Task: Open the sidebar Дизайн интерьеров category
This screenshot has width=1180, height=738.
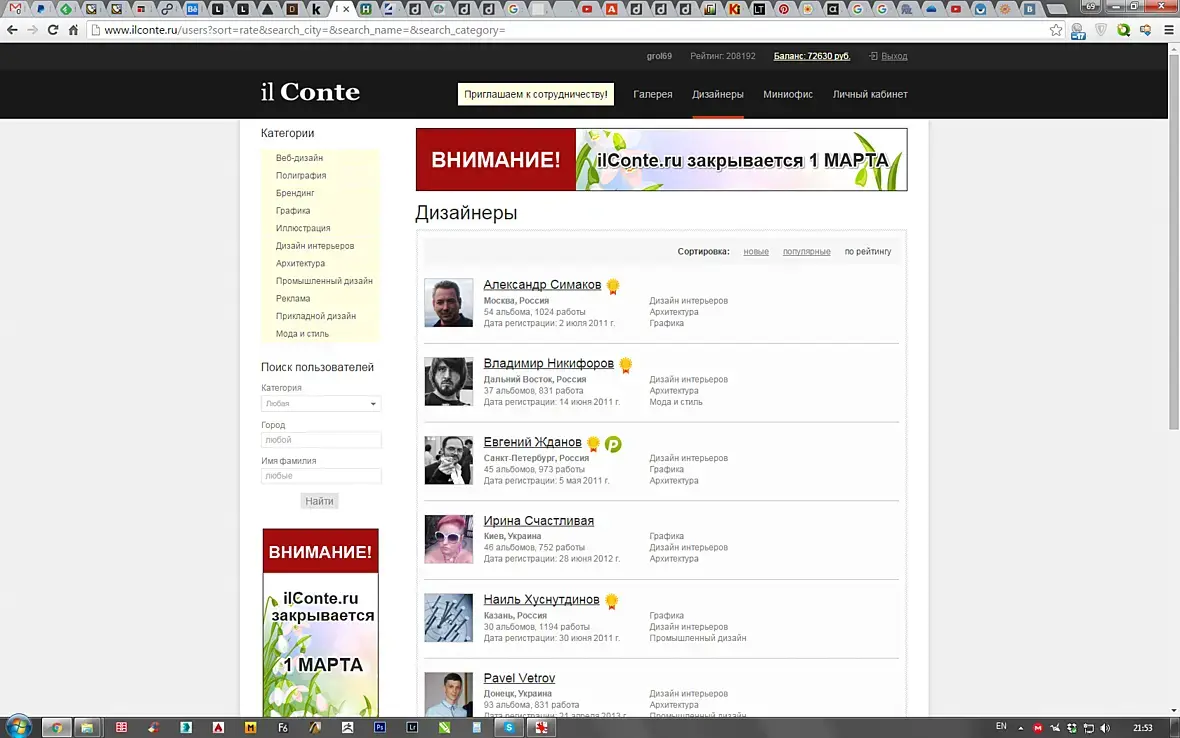Action: tap(315, 246)
